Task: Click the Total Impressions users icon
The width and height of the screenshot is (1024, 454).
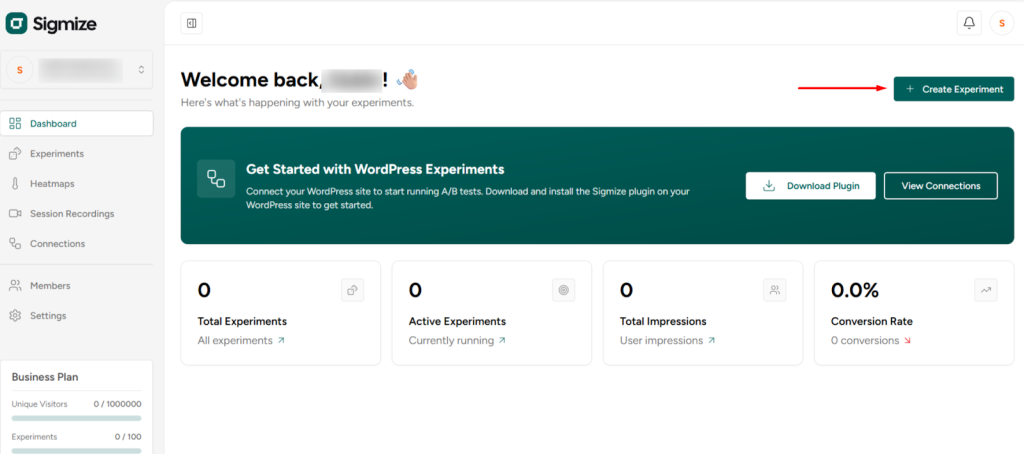Action: (775, 290)
